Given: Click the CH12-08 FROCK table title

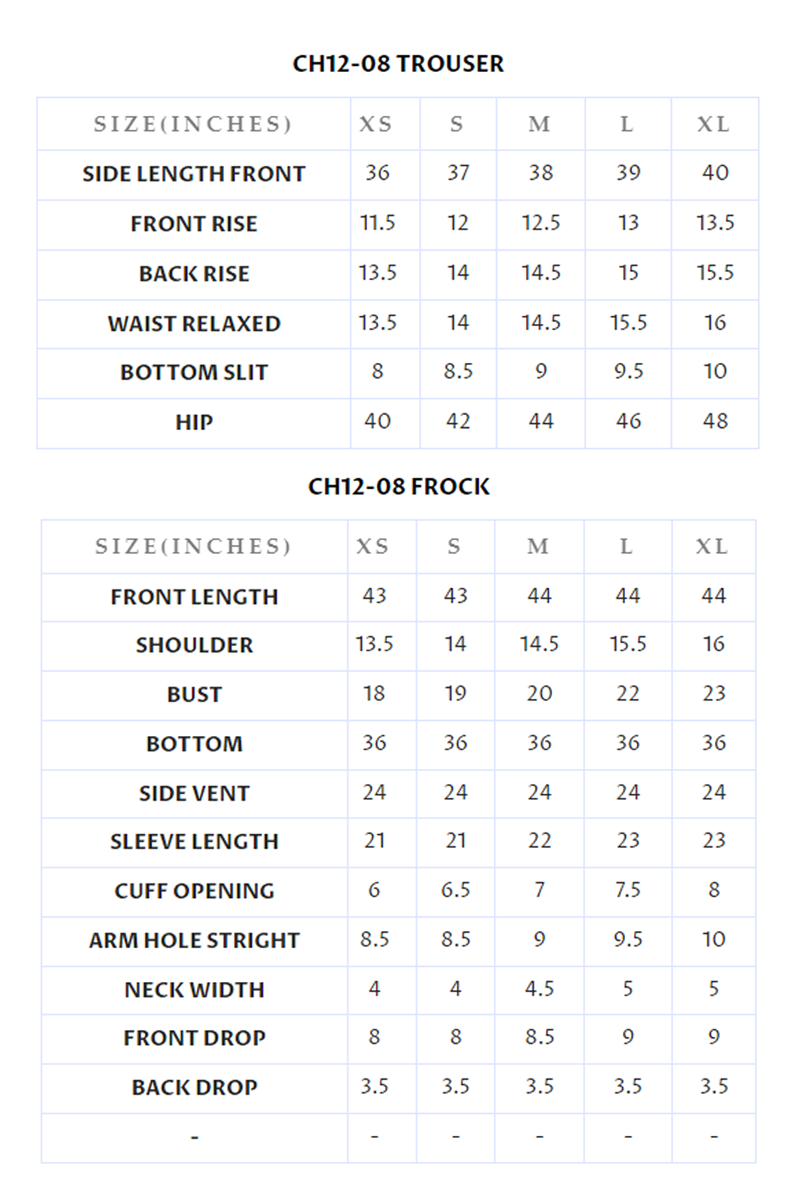Looking at the screenshot, I should pos(398,487).
